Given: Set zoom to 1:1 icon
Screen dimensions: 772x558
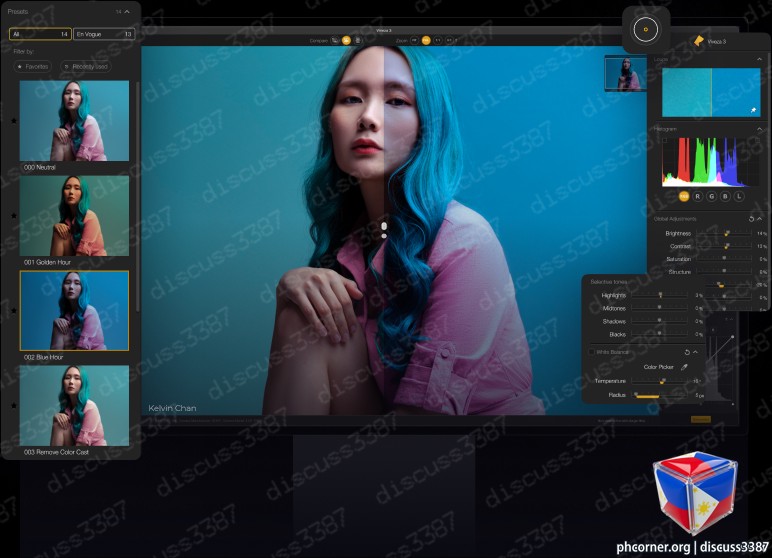Looking at the screenshot, I should point(438,40).
